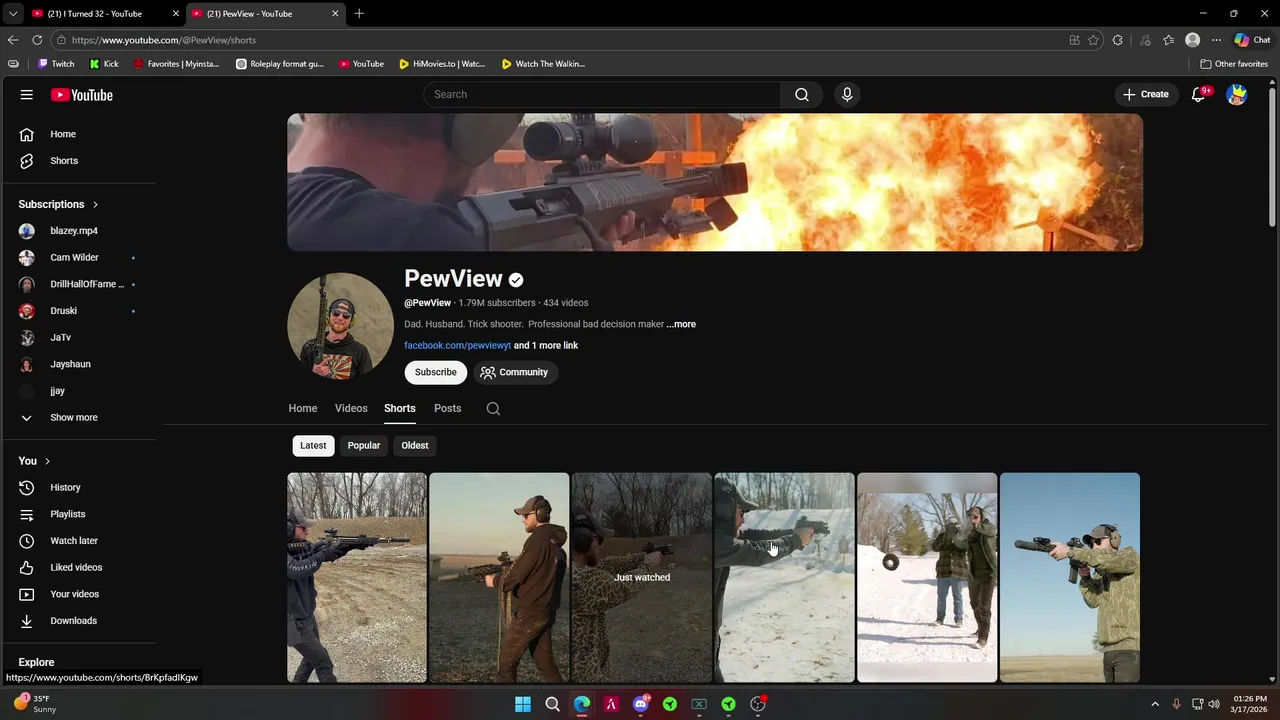This screenshot has width=1280, height=720.
Task: Open HiMovies.to bookmark
Action: [x=441, y=64]
